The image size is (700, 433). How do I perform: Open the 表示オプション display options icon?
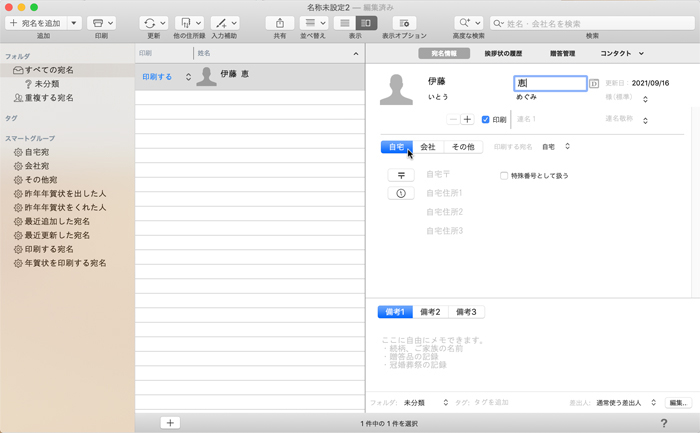(404, 23)
